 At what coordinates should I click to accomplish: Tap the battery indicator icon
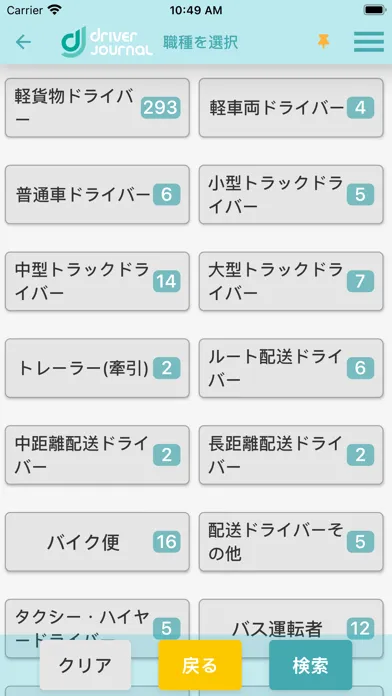click(x=374, y=10)
